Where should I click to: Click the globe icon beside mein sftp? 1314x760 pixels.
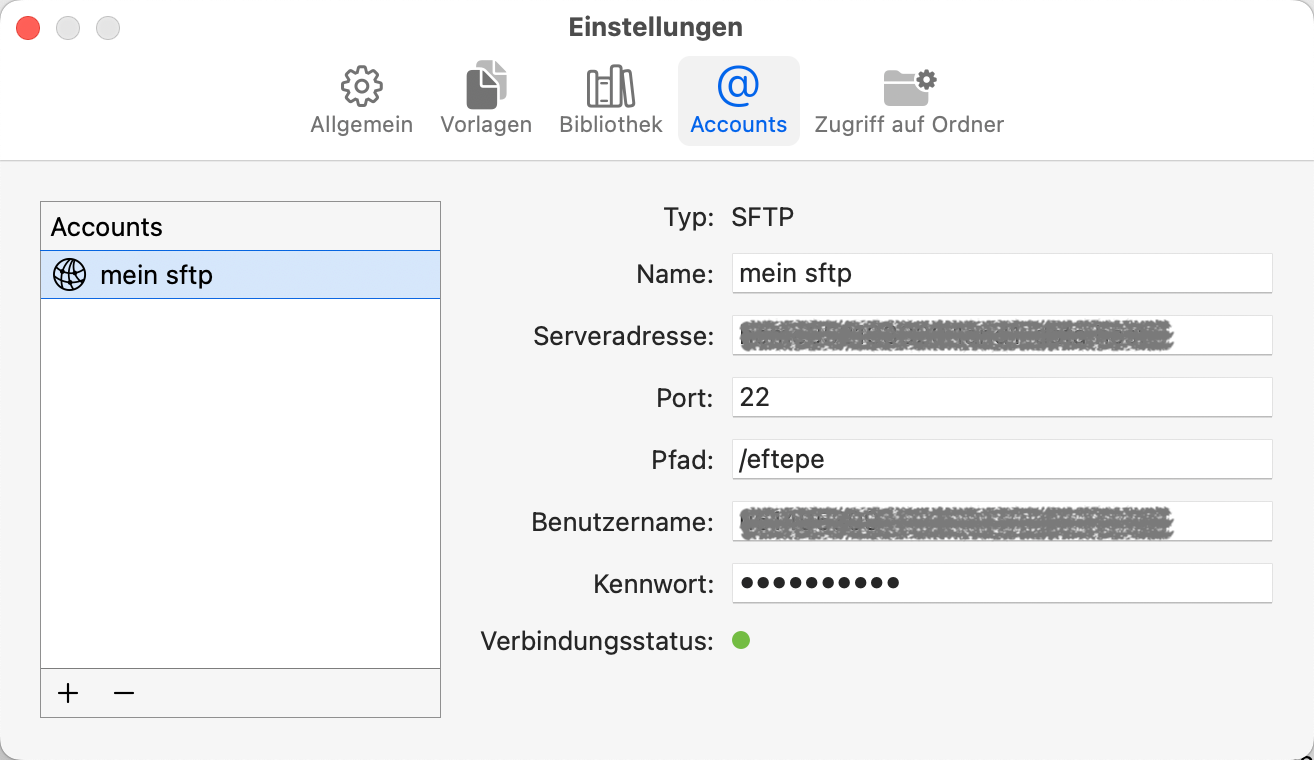tap(67, 274)
